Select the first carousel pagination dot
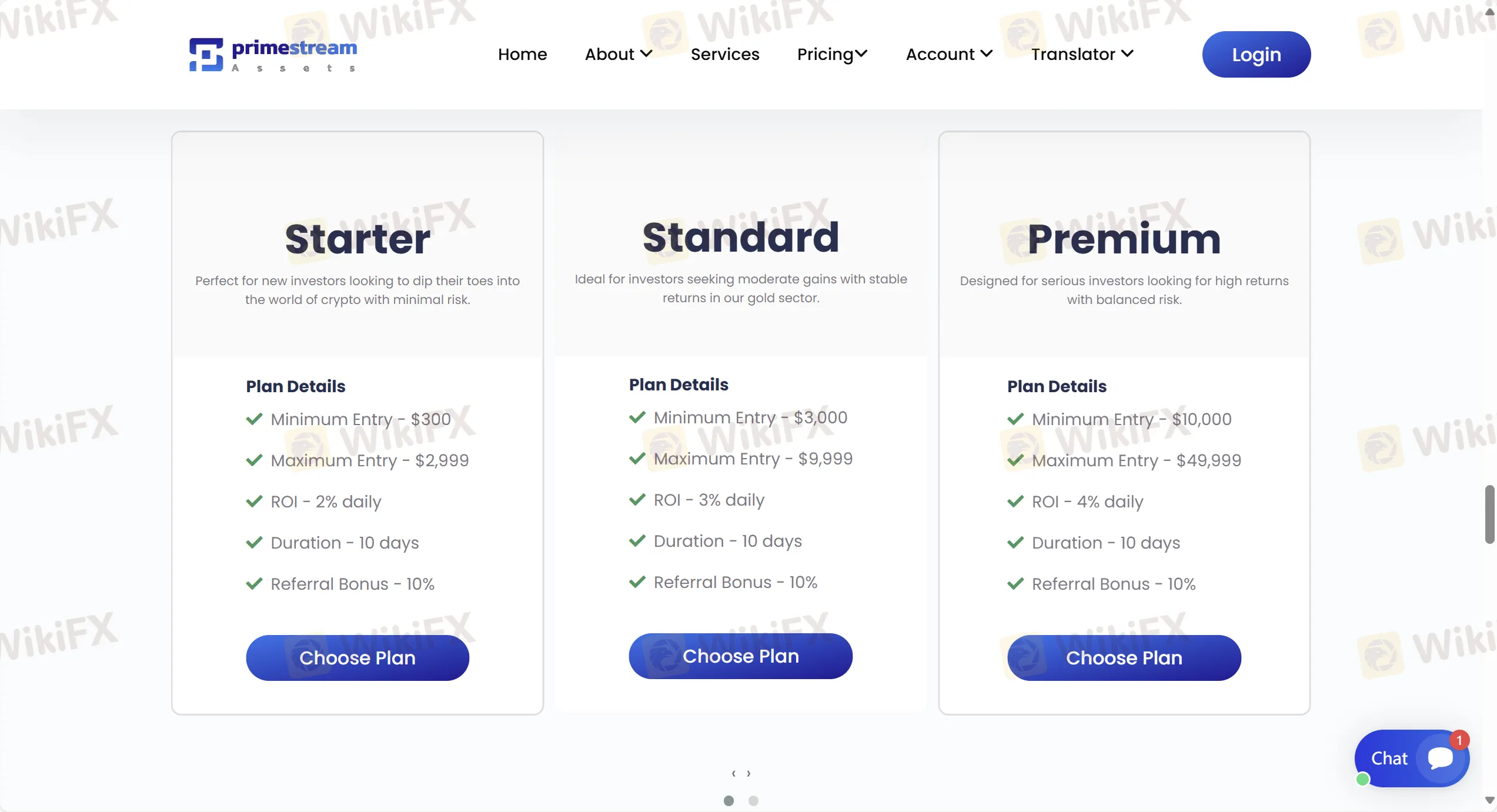The image size is (1497, 812). coord(729,801)
